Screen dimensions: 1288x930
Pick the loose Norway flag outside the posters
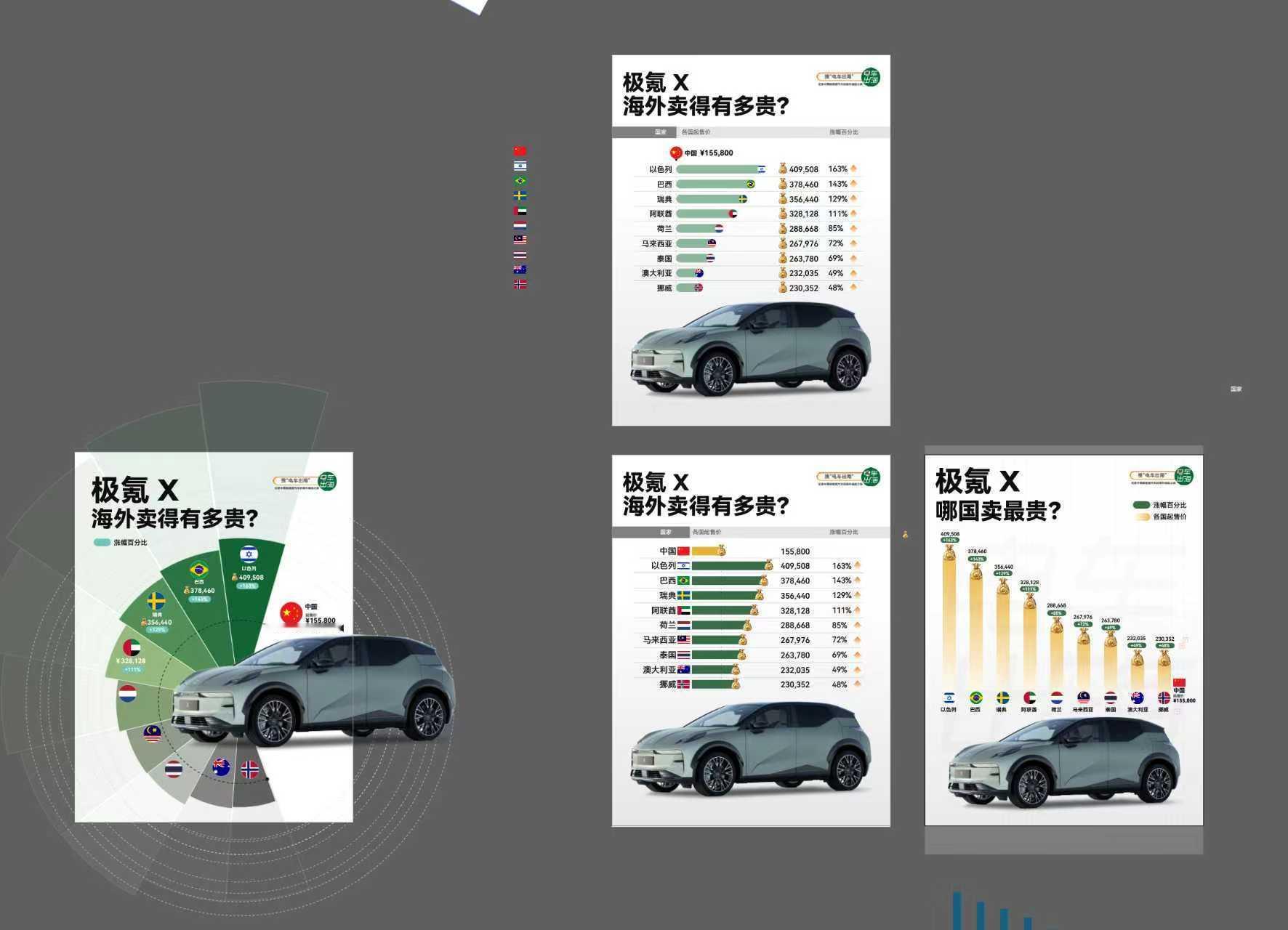coord(520,285)
